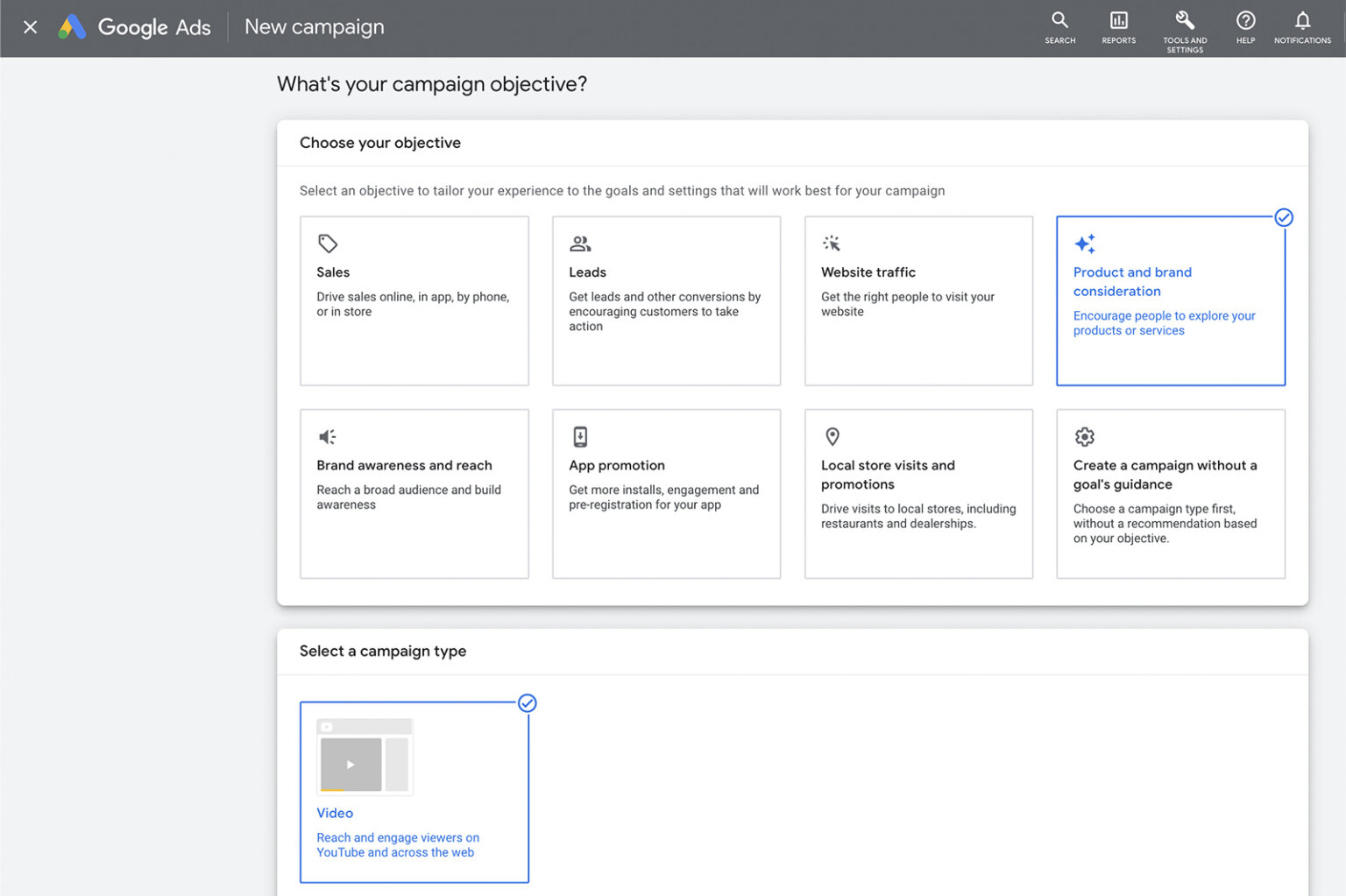This screenshot has width=1346, height=896.
Task: Click the Sales price tag icon
Action: pos(328,243)
